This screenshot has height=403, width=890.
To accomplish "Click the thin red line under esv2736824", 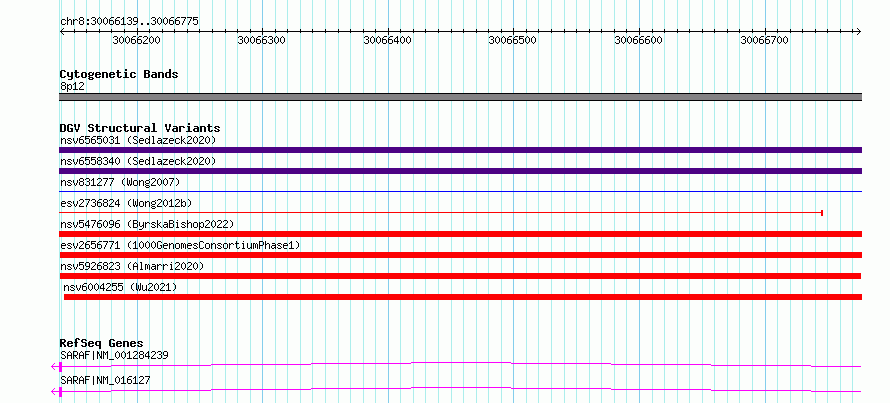I will (441, 213).
